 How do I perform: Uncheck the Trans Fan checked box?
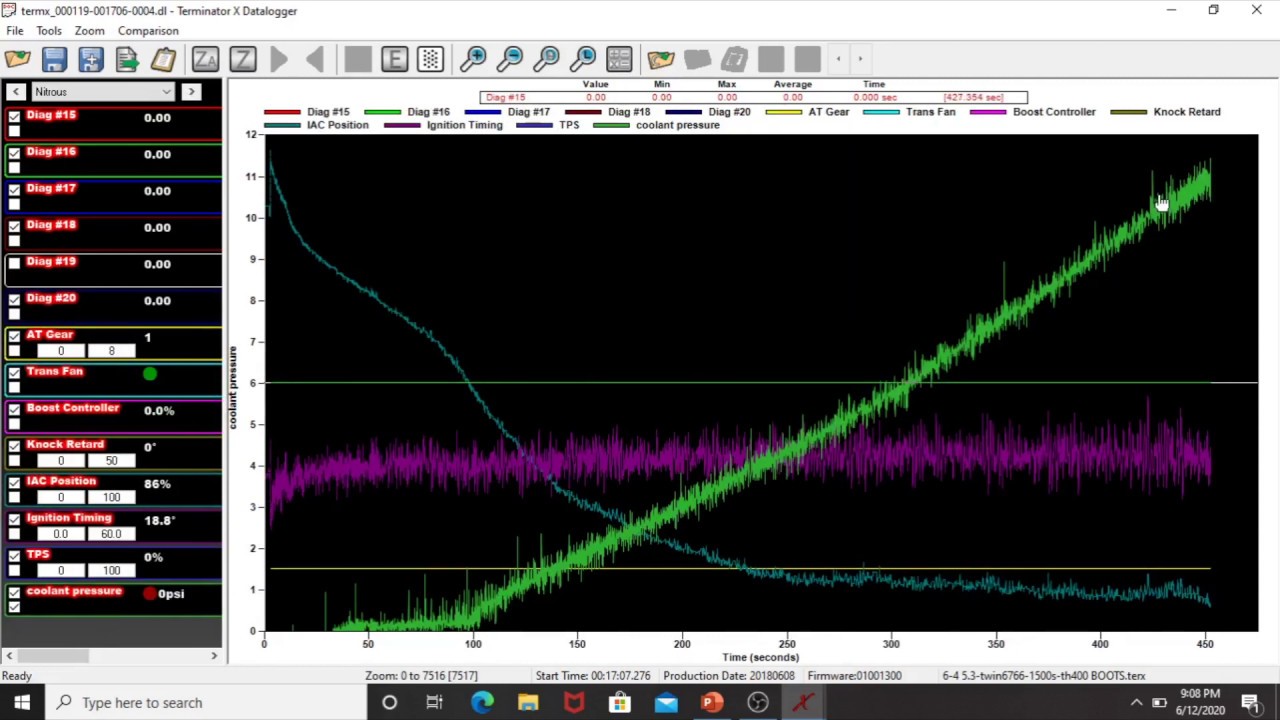click(14, 374)
